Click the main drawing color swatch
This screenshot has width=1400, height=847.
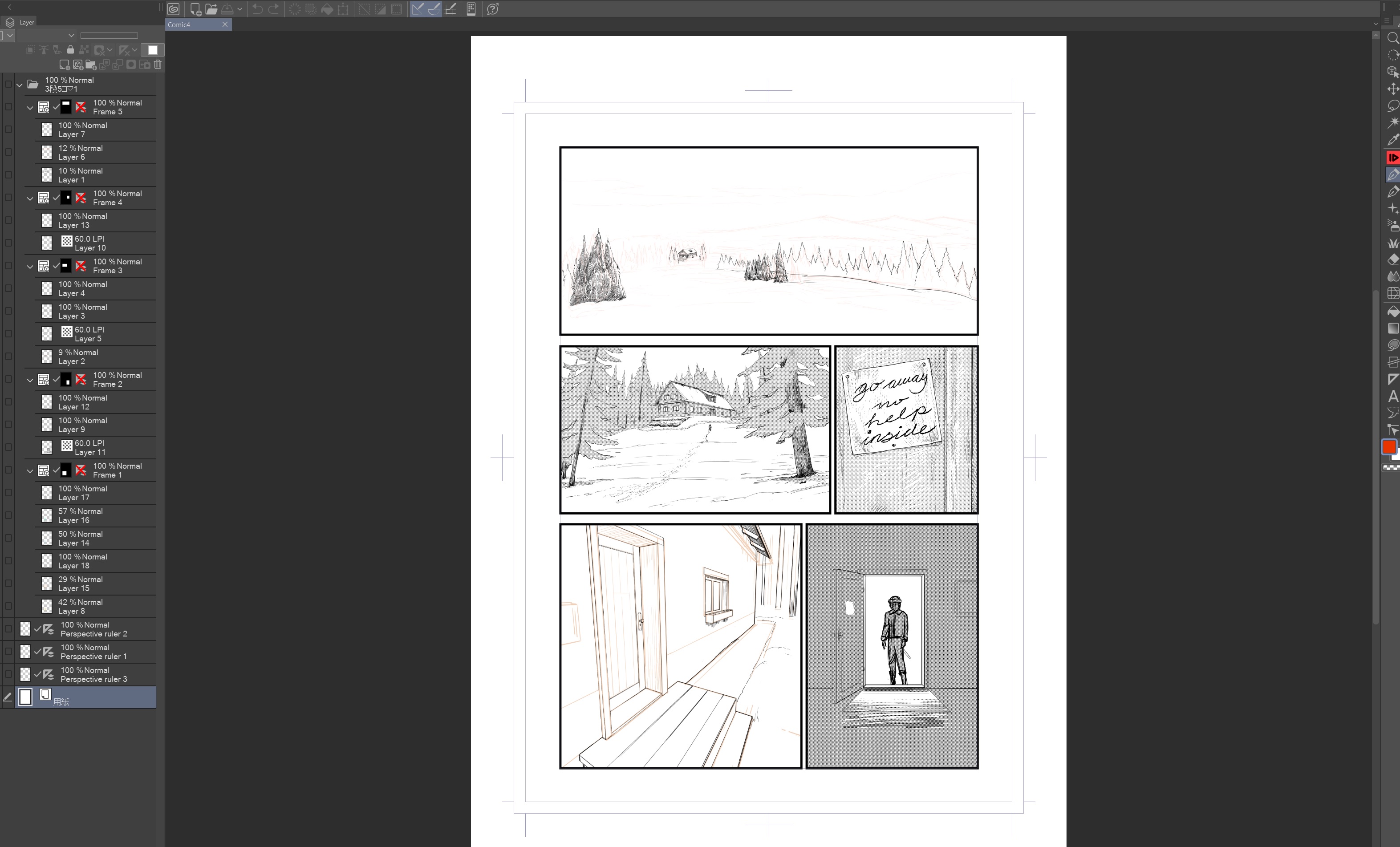tap(1389, 448)
